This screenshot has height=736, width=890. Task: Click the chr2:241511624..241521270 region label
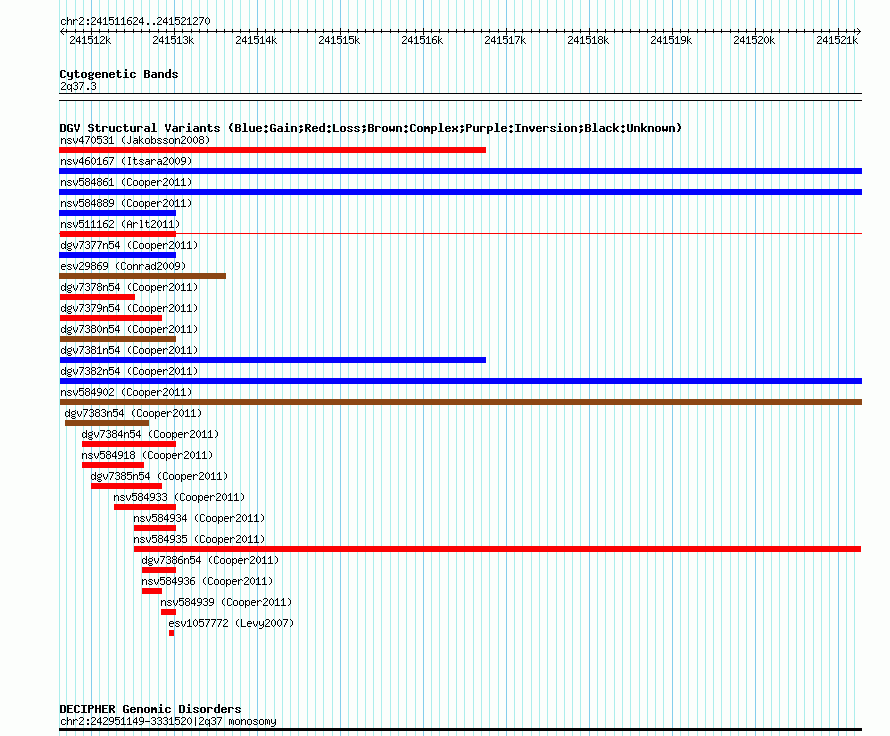point(135,21)
